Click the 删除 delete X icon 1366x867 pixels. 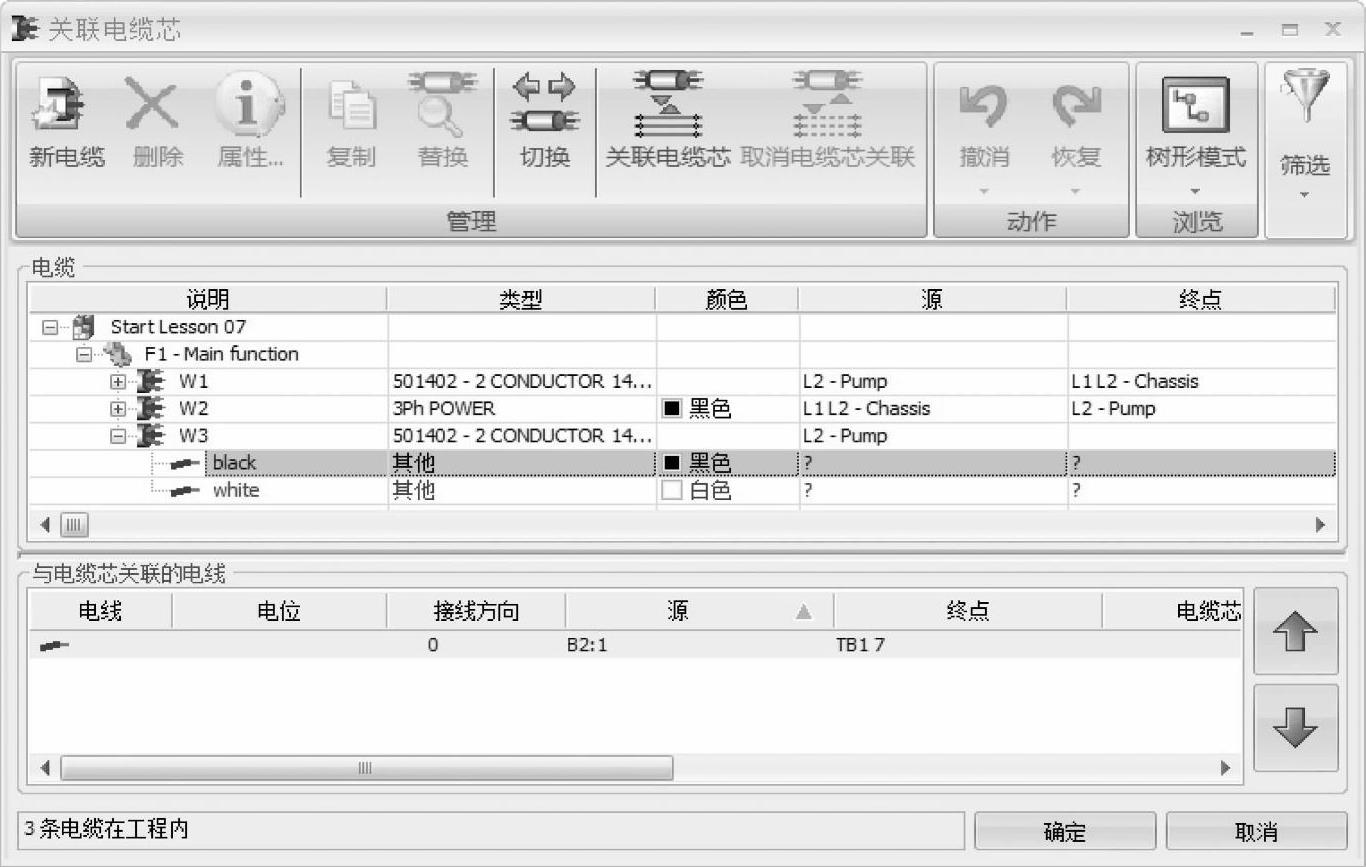tap(154, 104)
